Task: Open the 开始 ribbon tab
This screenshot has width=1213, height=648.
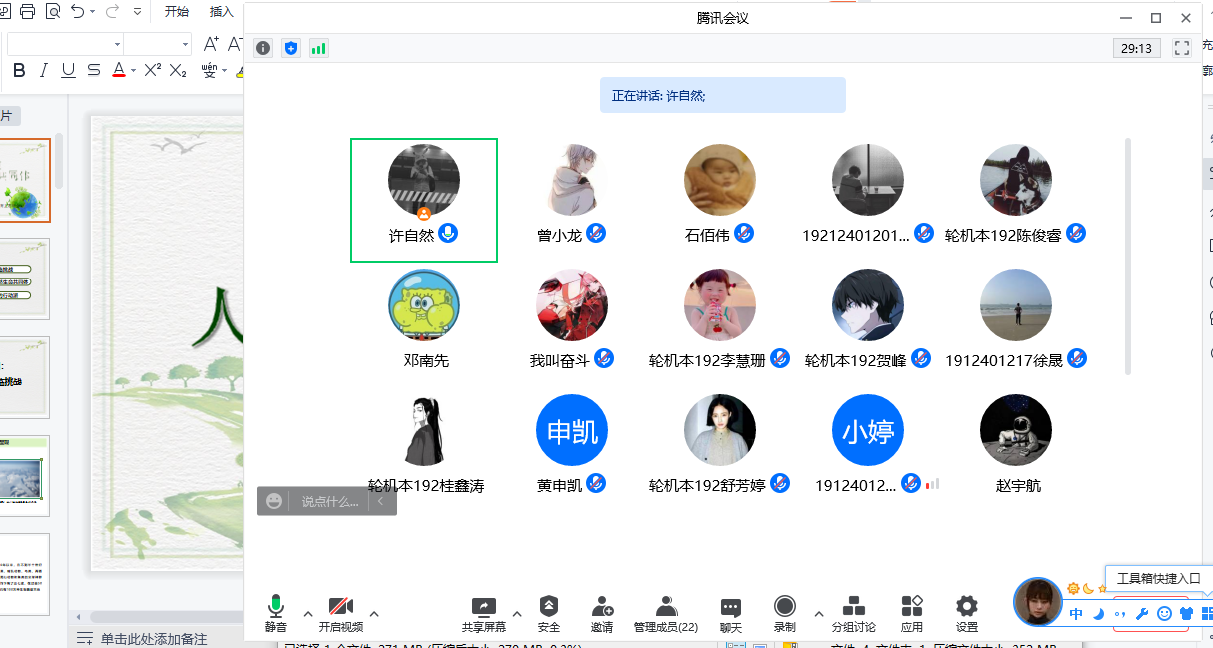Action: click(x=177, y=12)
